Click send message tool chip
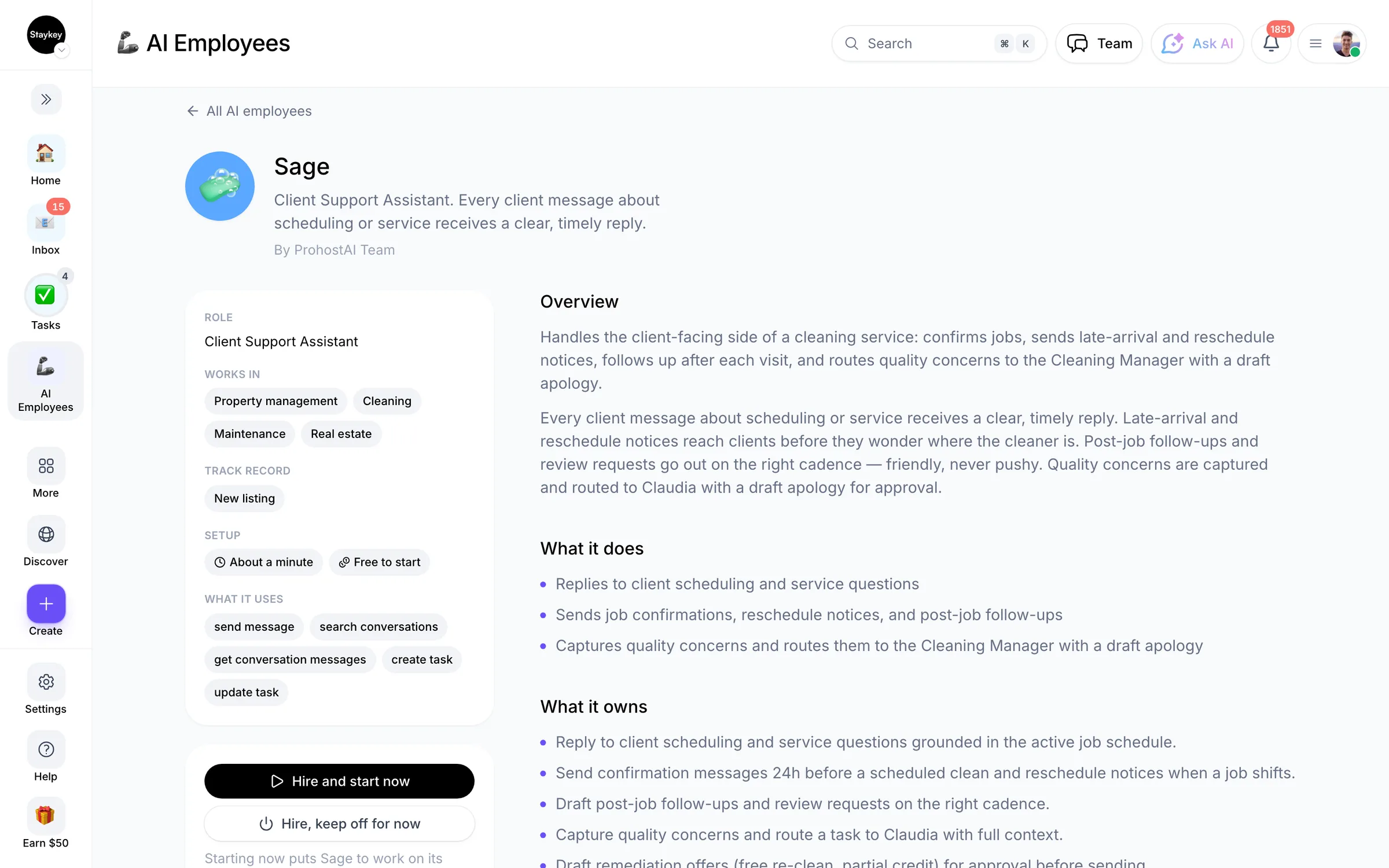This screenshot has height=868, width=1389. coord(254,627)
